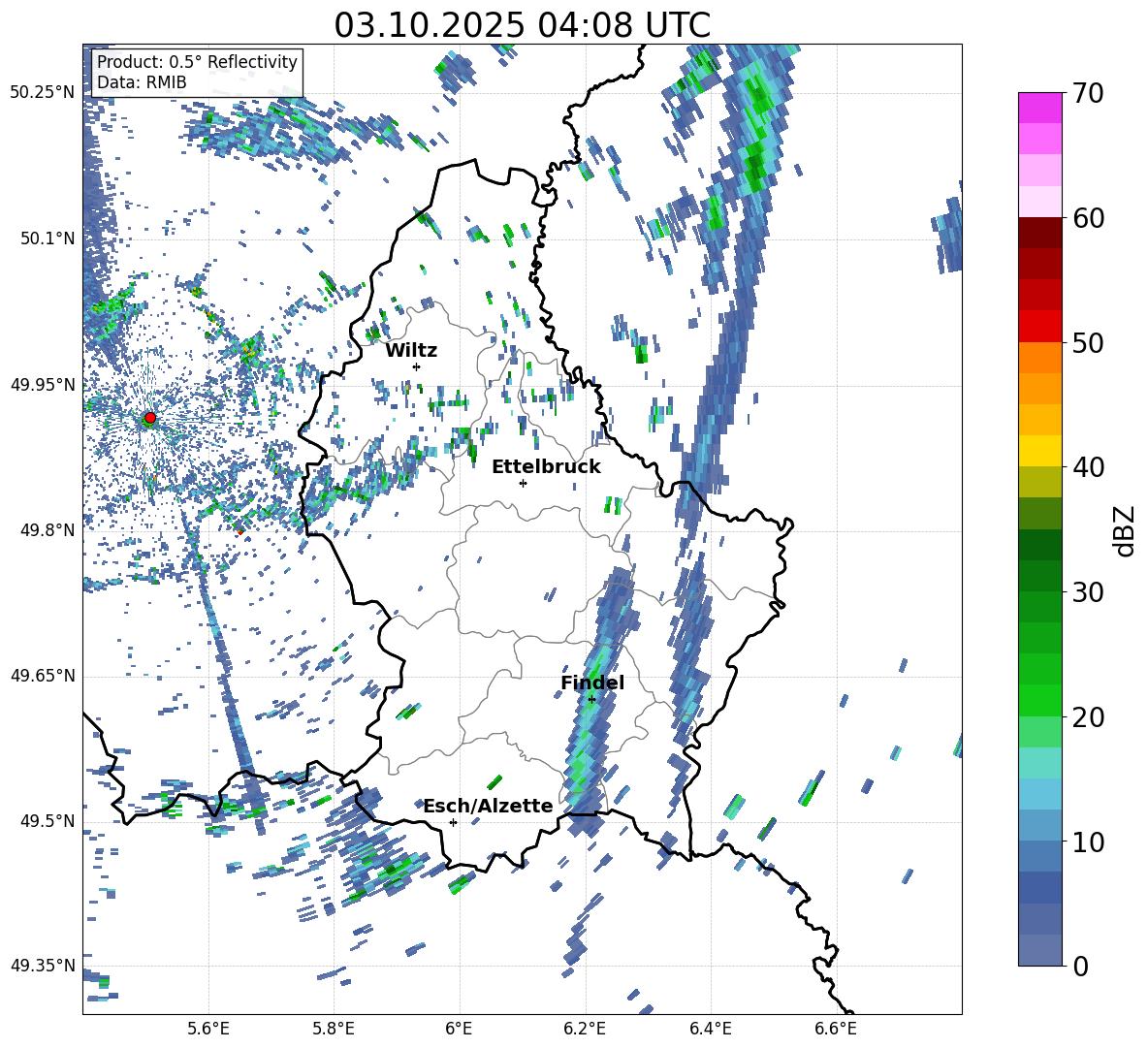This screenshot has width=1148, height=1048.
Task: Select the Esch/Alzette city label
Action: pos(489,806)
